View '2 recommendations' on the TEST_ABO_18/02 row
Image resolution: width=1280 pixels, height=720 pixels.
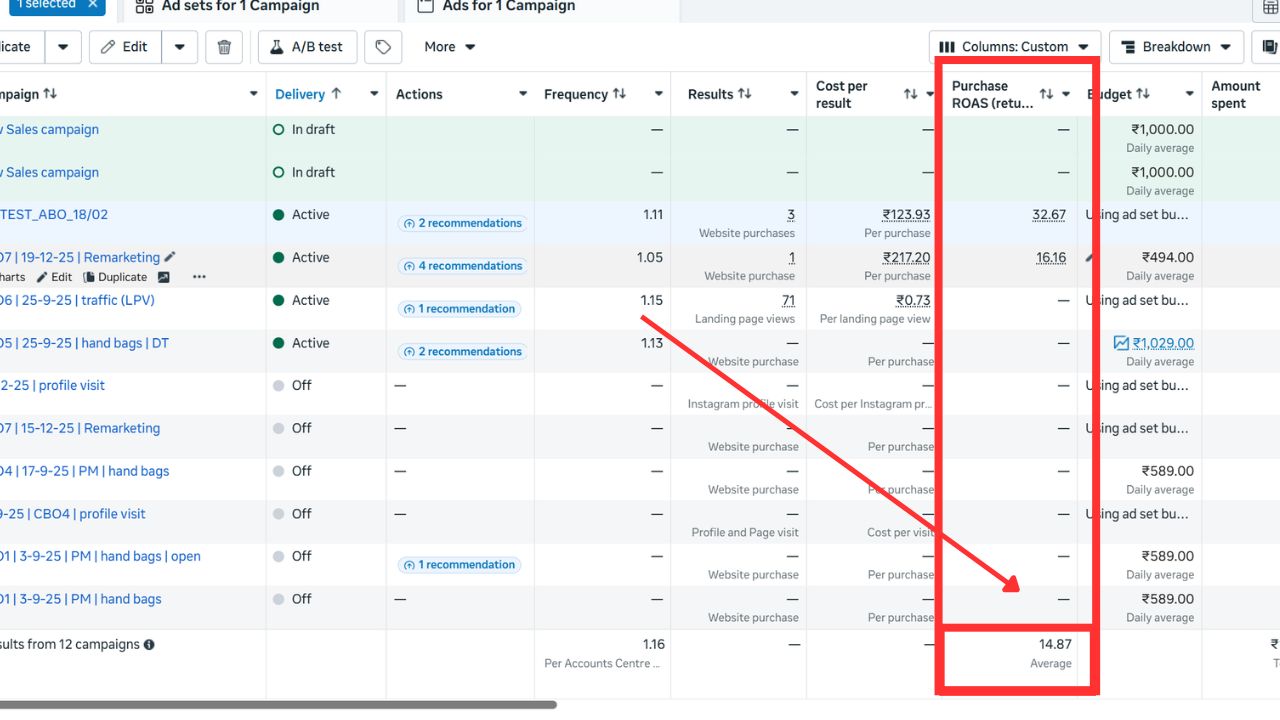pyautogui.click(x=463, y=223)
